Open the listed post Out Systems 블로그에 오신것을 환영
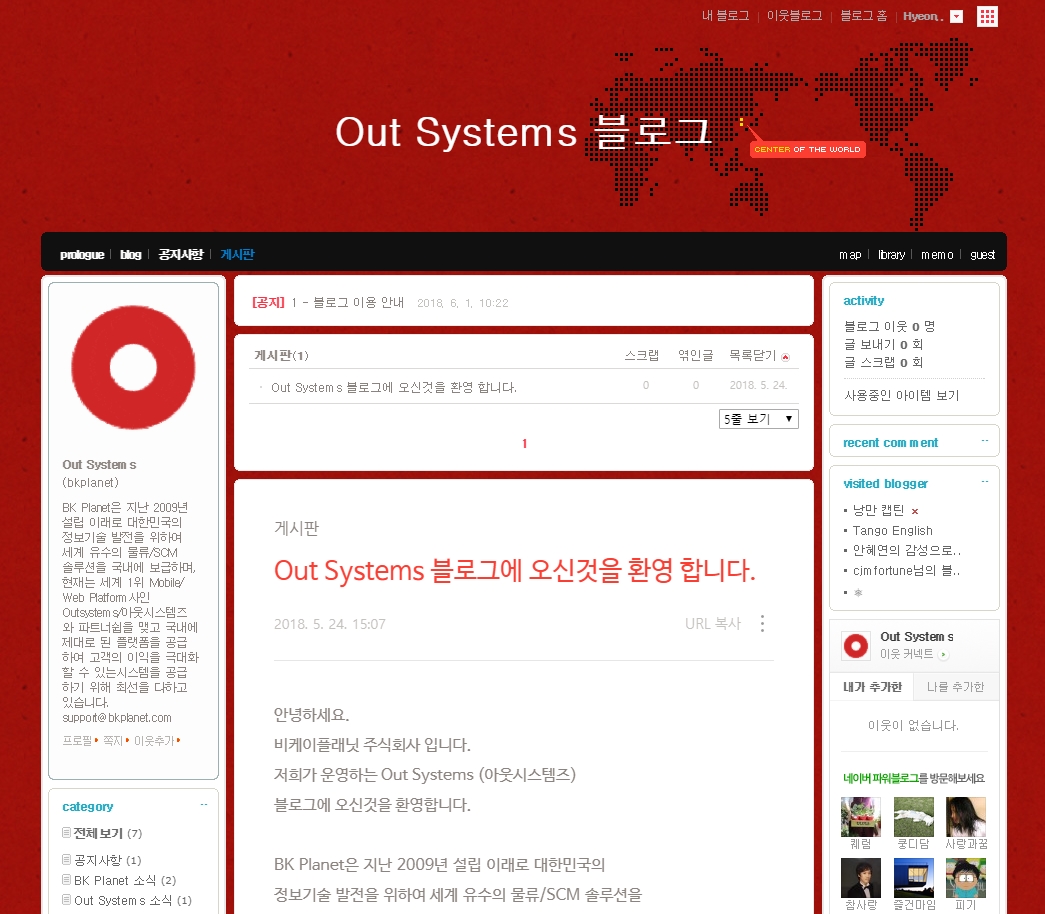Screen dimensions: 1045x914 394,387
